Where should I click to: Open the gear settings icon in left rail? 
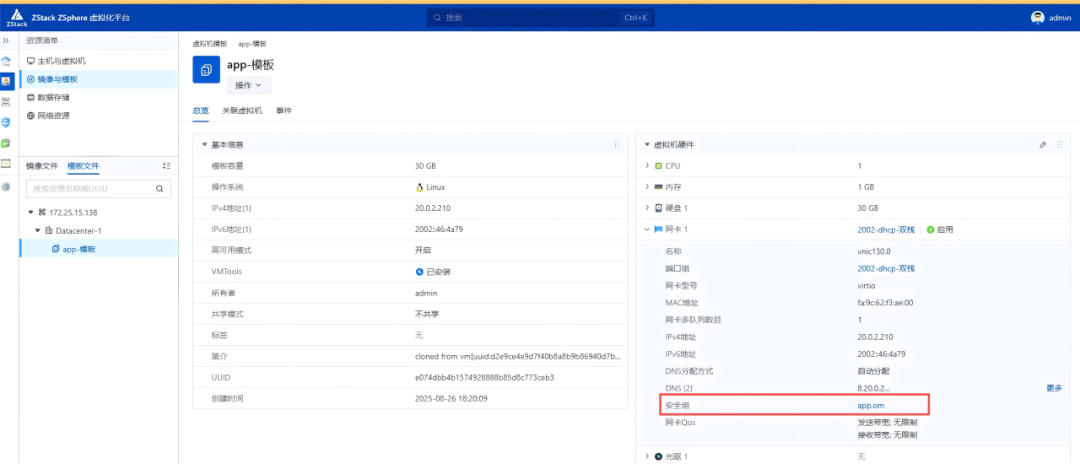pos(6,186)
